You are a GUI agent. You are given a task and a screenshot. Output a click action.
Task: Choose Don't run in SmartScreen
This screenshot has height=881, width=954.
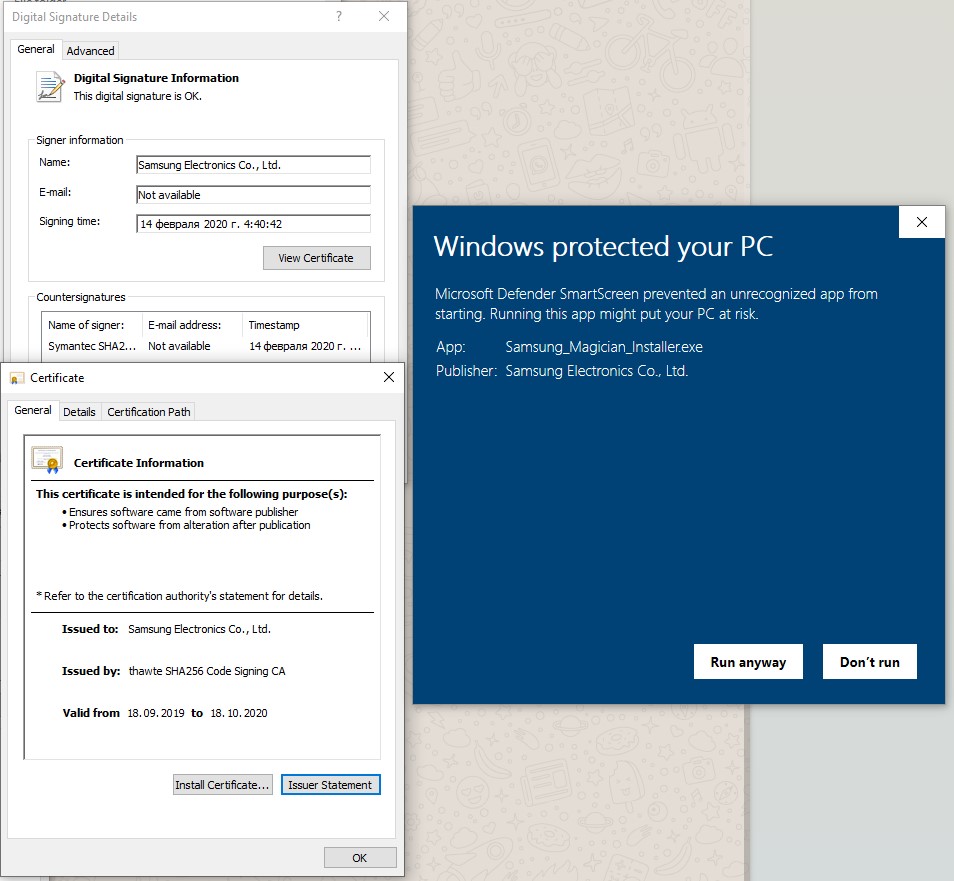(x=869, y=662)
